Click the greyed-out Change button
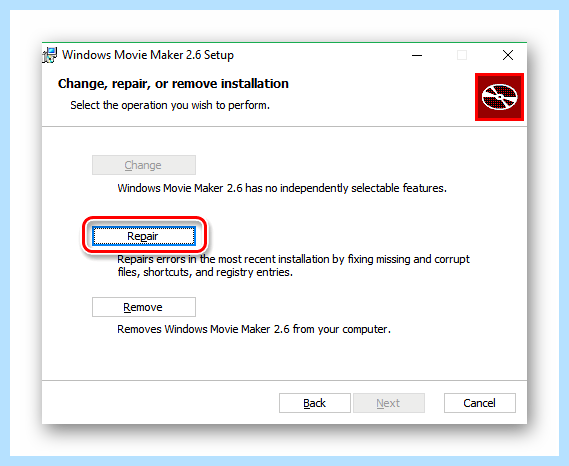 (x=144, y=165)
